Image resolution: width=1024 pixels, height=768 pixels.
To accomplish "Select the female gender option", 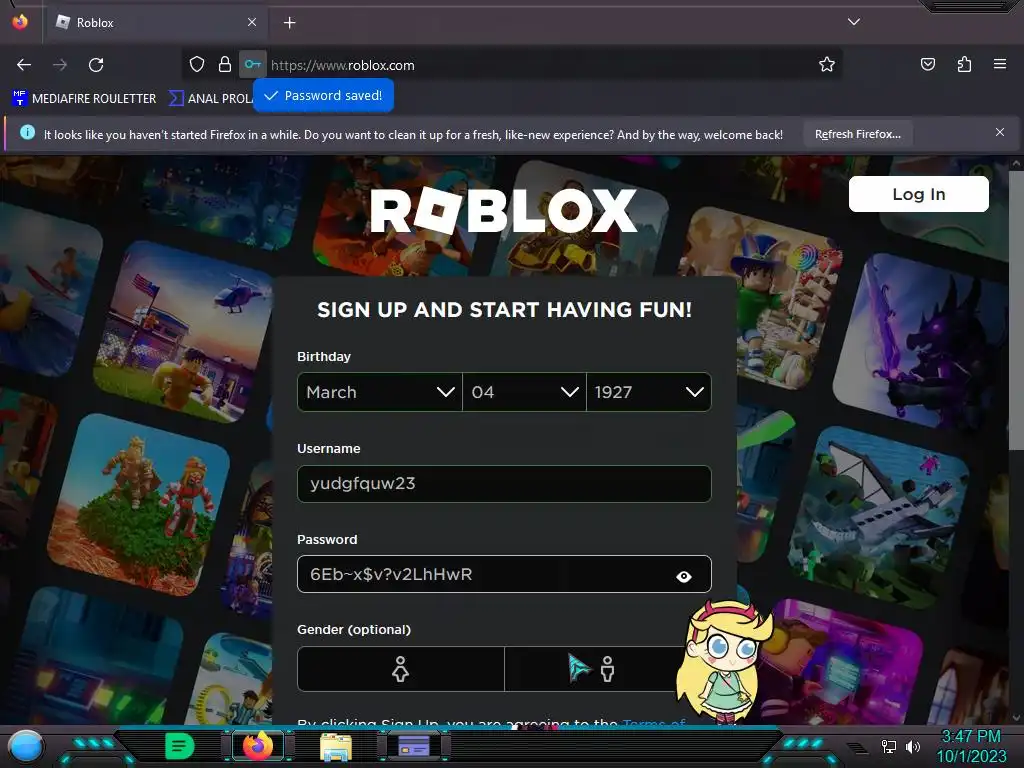I will click(400, 669).
